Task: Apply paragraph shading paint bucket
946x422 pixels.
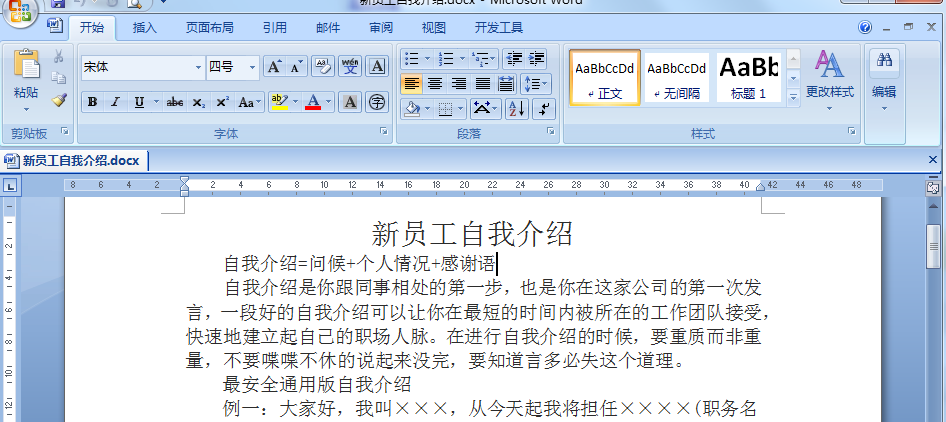Action: pyautogui.click(x=412, y=109)
